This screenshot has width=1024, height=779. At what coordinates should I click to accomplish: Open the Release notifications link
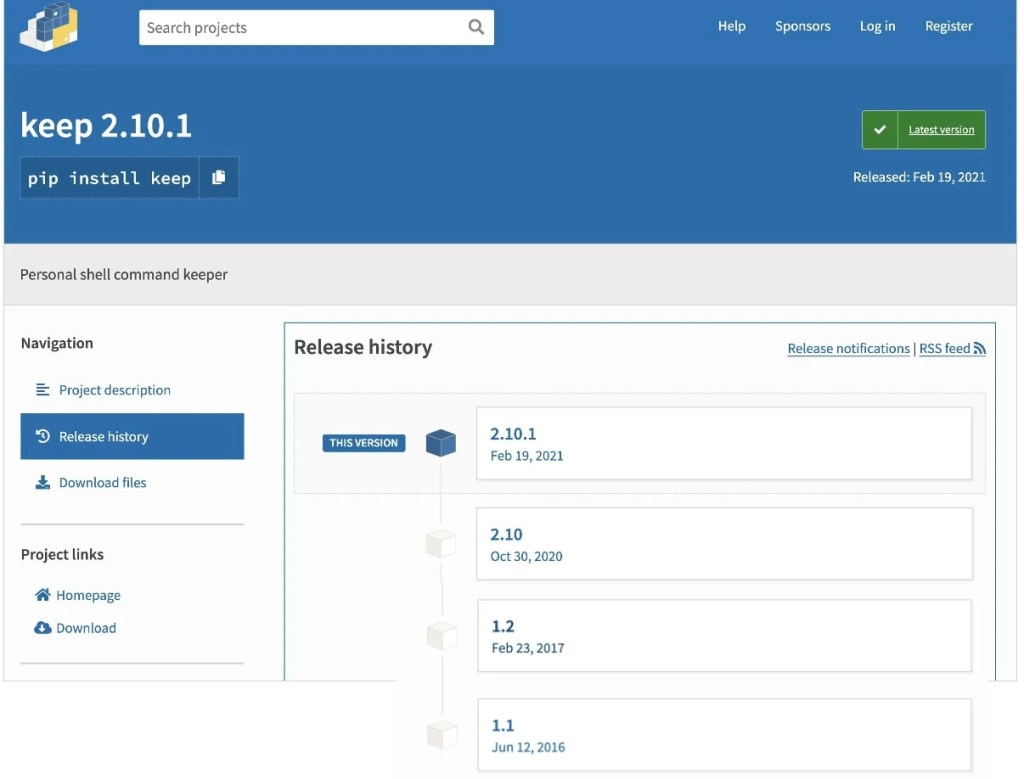848,348
